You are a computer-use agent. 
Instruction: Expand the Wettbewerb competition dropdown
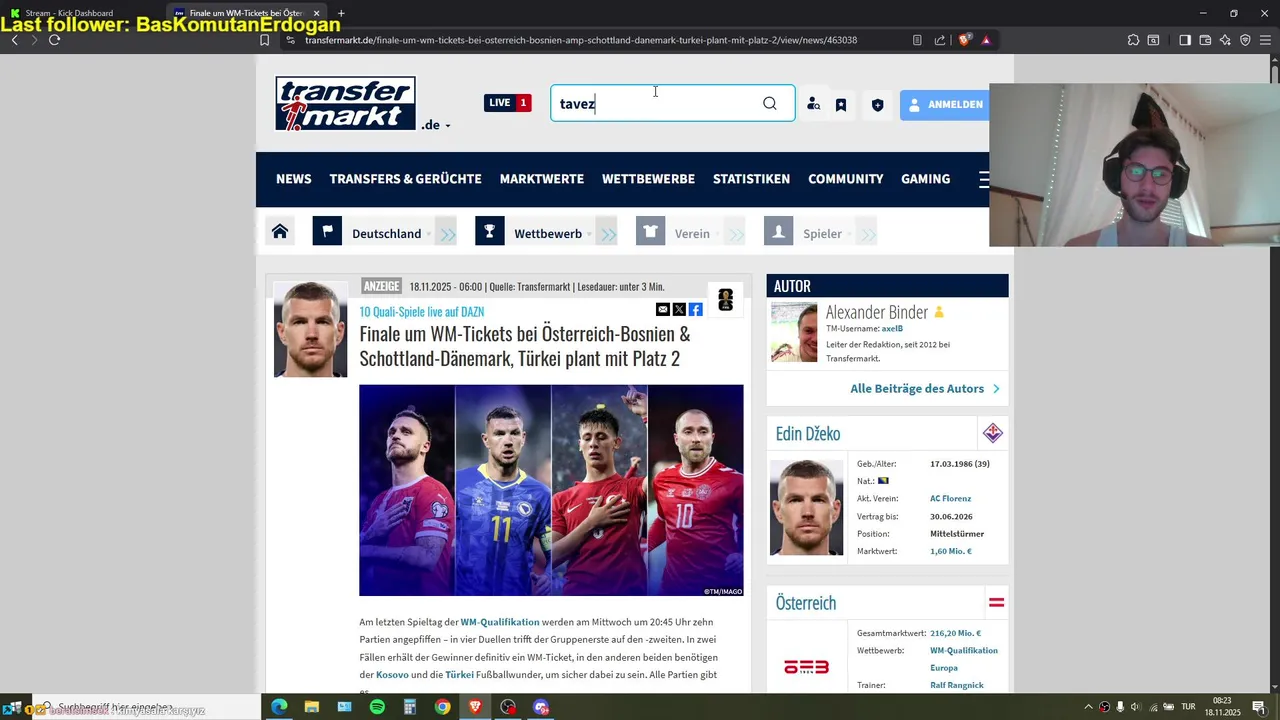[552, 234]
